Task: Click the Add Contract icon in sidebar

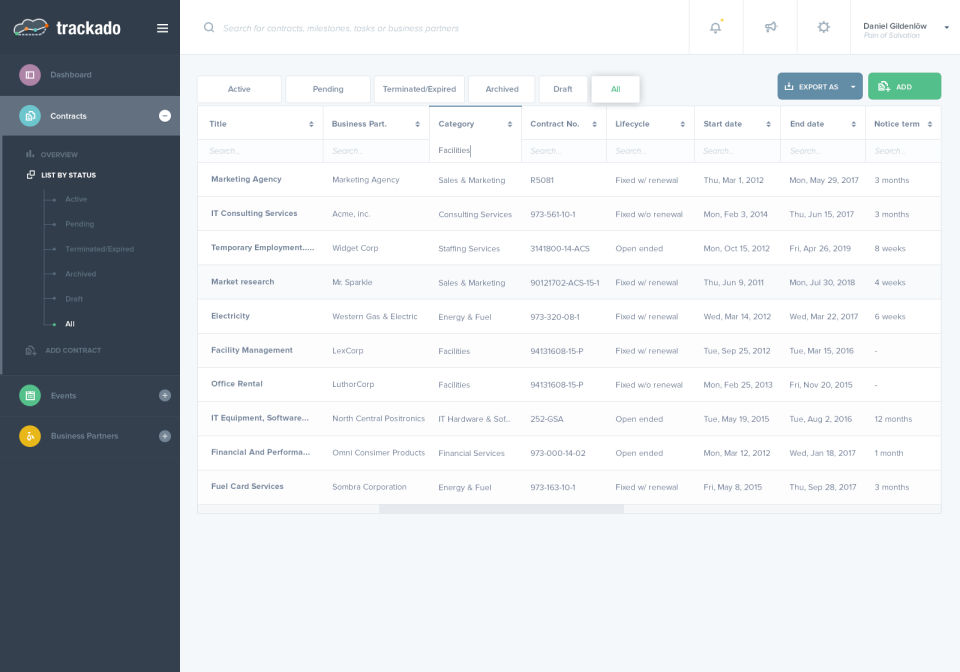Action: coord(31,350)
